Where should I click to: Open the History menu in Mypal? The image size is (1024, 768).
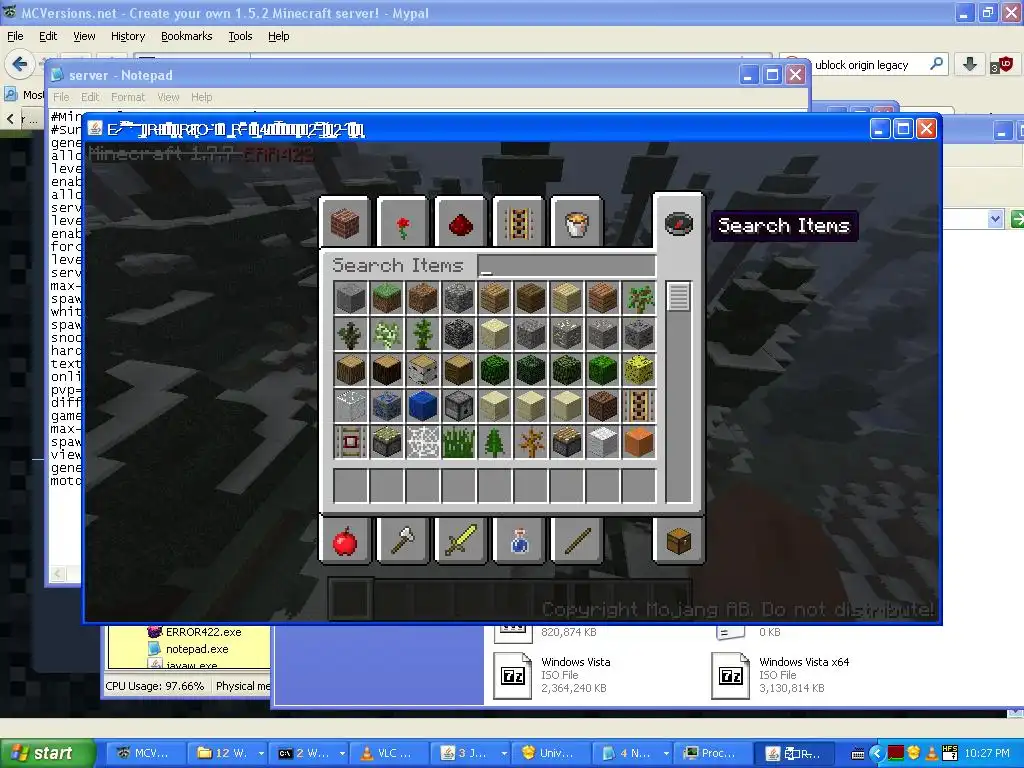tap(127, 36)
